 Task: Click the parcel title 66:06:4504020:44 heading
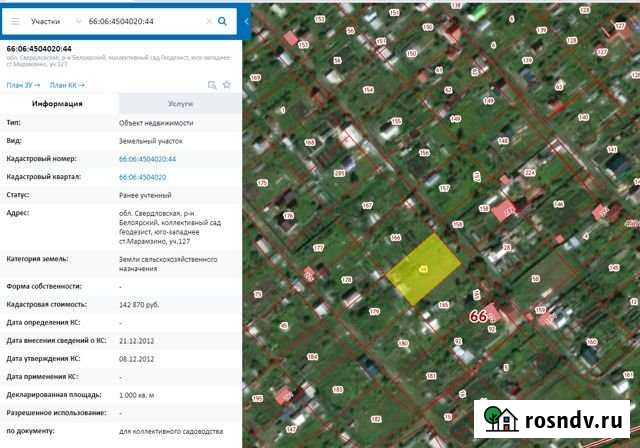pos(39,48)
